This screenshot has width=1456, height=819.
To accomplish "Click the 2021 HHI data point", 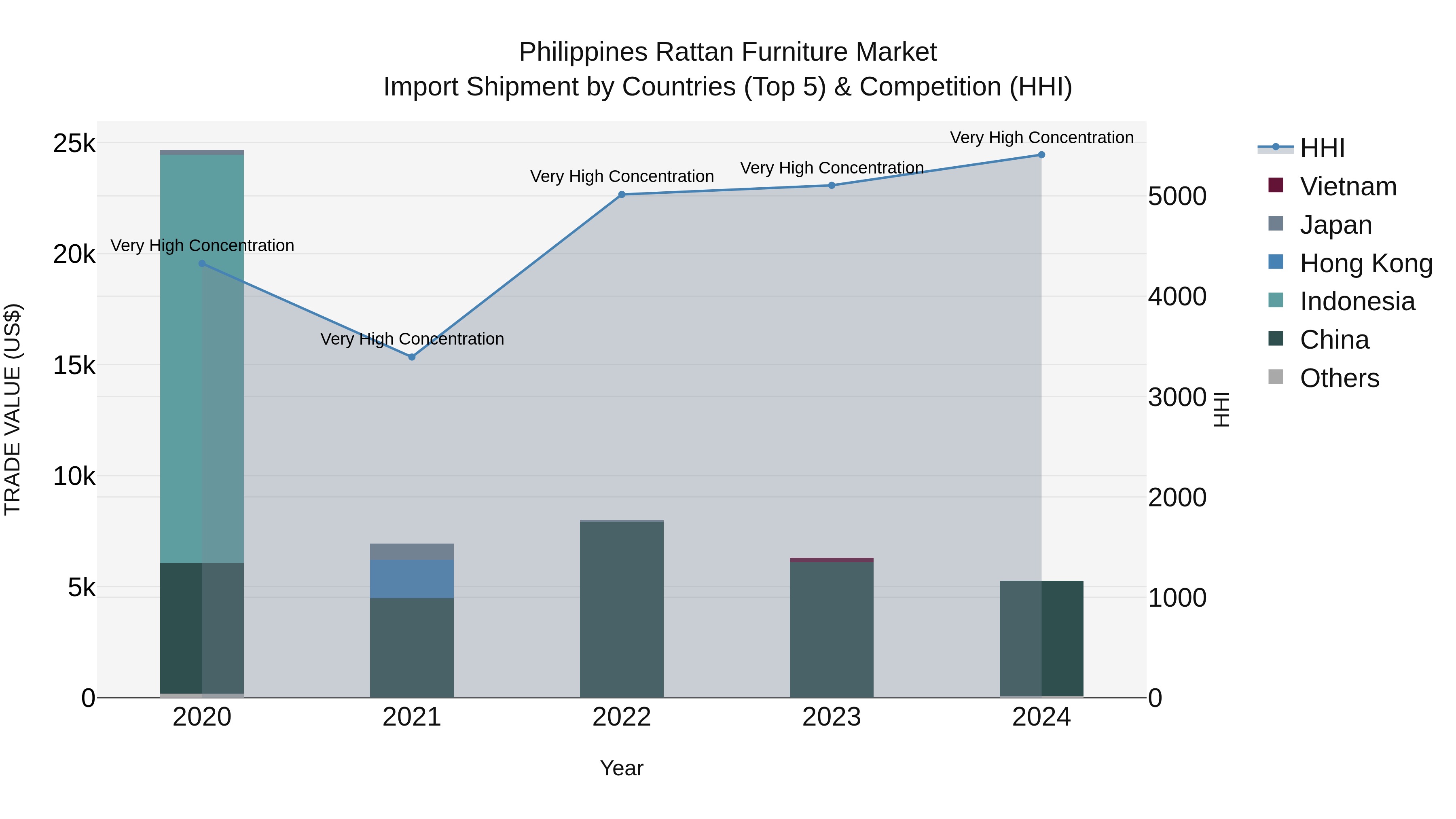I will click(x=412, y=357).
